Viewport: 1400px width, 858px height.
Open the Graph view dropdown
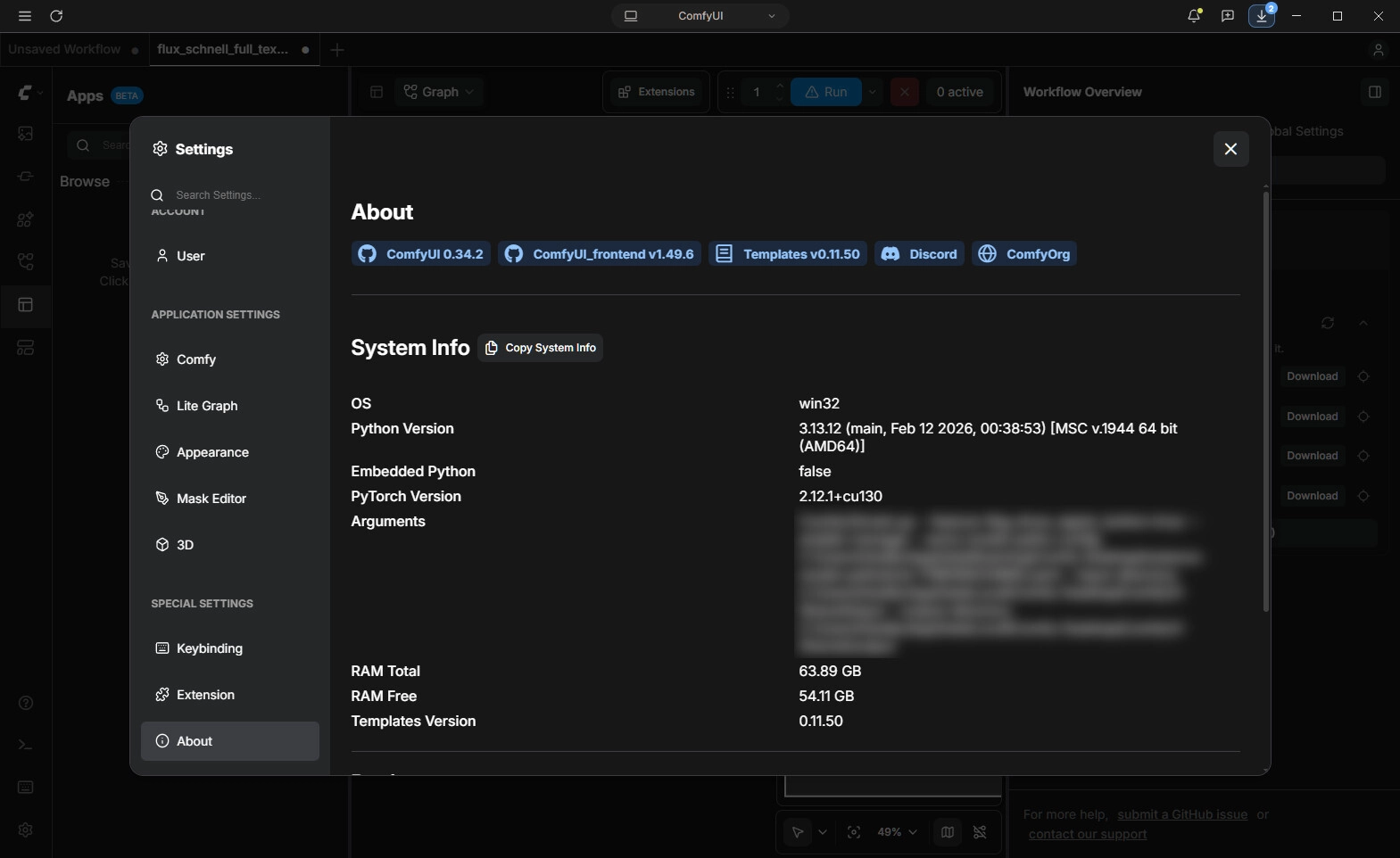(x=439, y=92)
